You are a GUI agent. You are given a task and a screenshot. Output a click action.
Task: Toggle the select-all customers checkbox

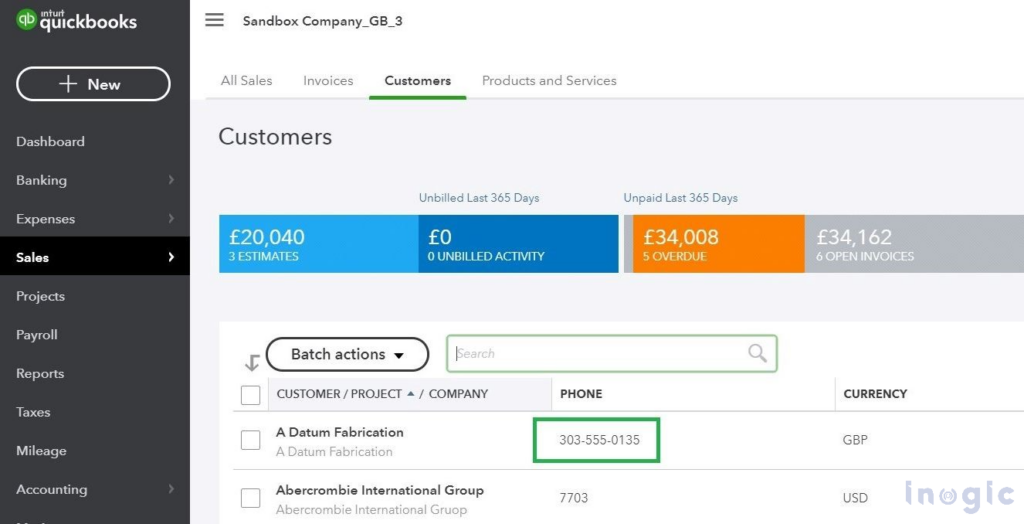pos(251,395)
